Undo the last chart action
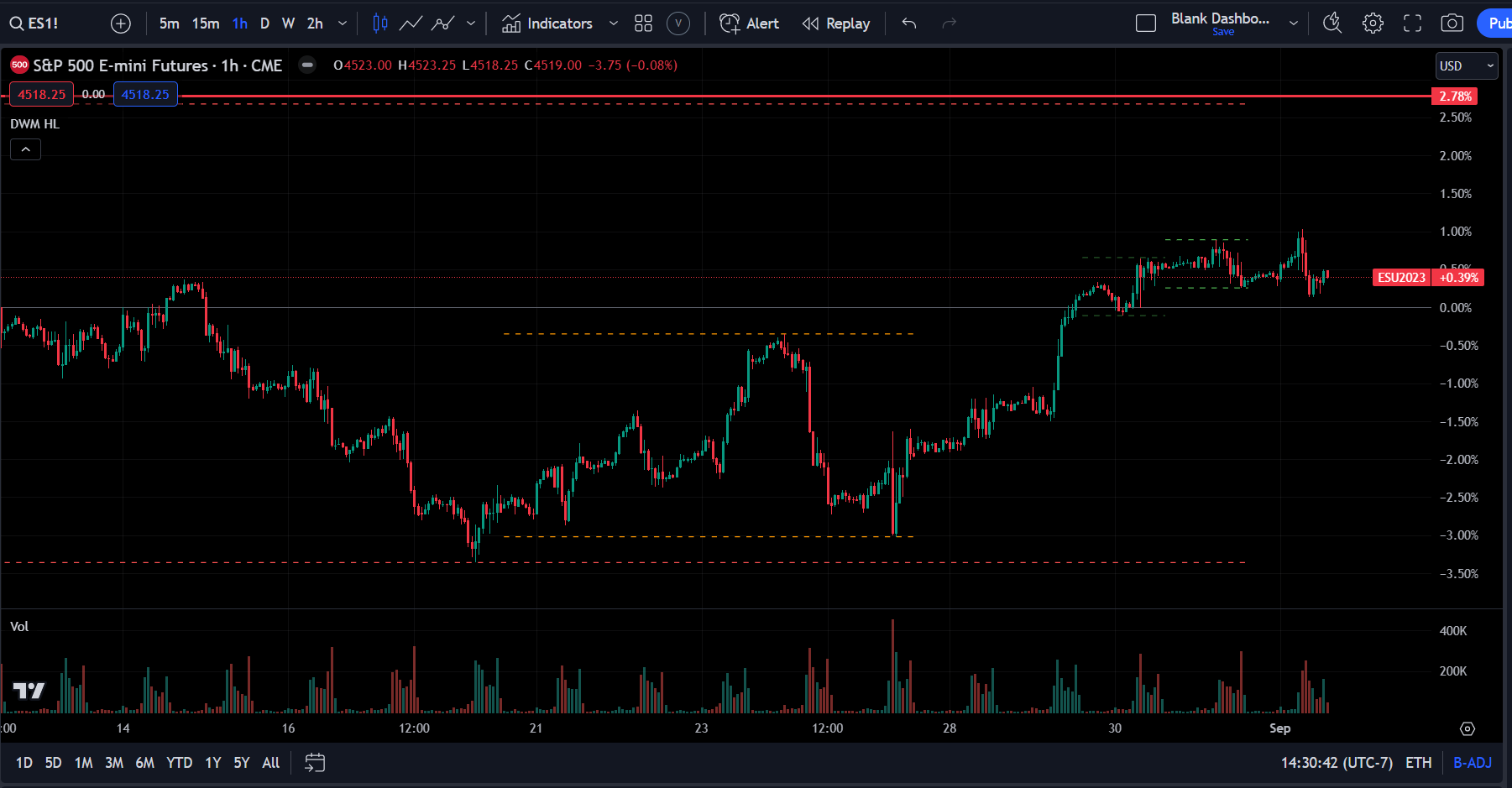The image size is (1512, 788). click(x=908, y=23)
